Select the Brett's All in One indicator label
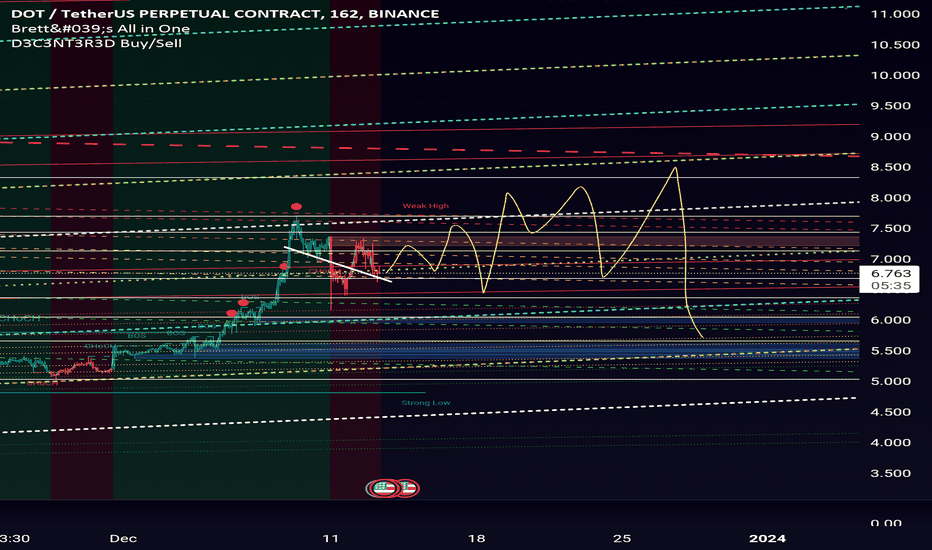The width and height of the screenshot is (932, 550). click(100, 29)
